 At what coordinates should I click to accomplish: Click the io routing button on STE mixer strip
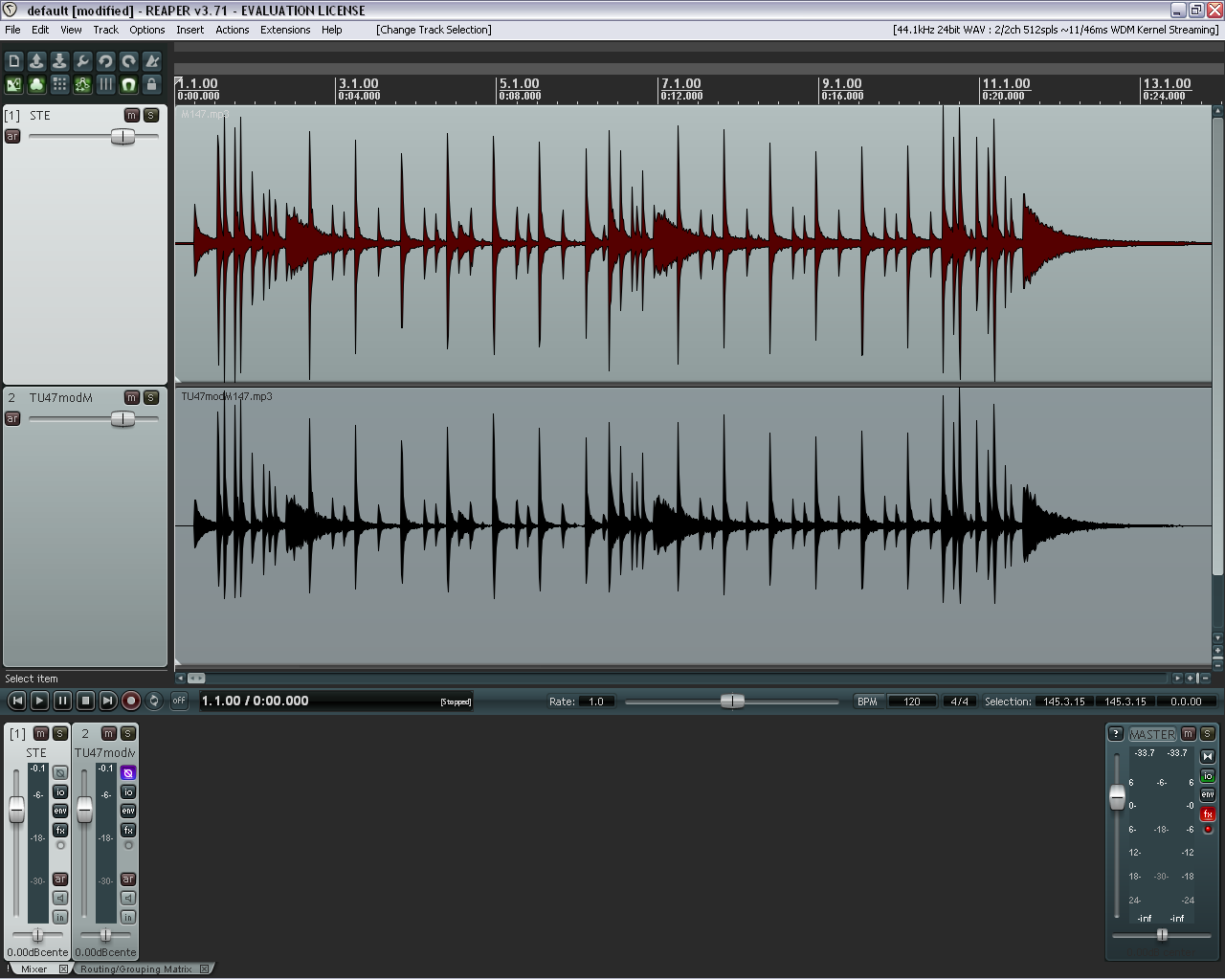tap(60, 792)
